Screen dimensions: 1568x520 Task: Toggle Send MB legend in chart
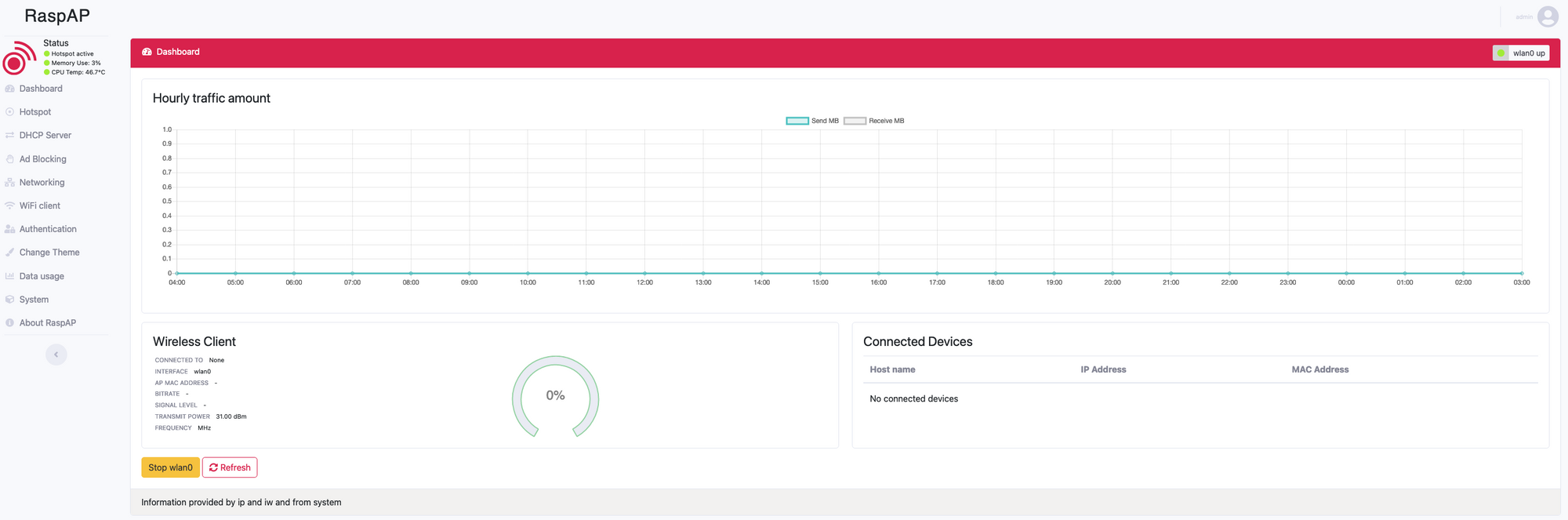pyautogui.click(x=812, y=121)
